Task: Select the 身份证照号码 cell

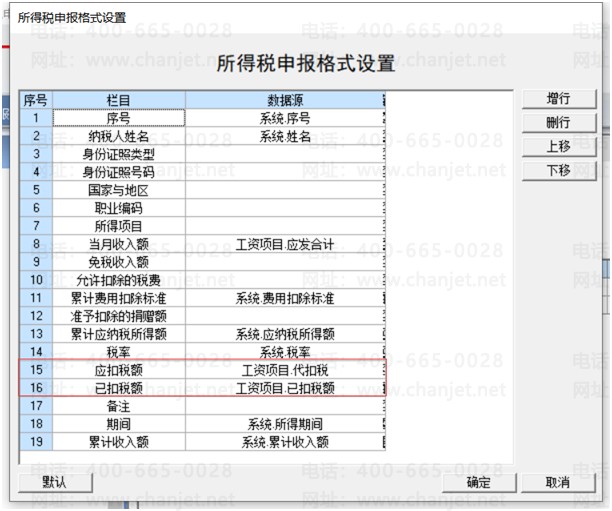Action: (119, 172)
